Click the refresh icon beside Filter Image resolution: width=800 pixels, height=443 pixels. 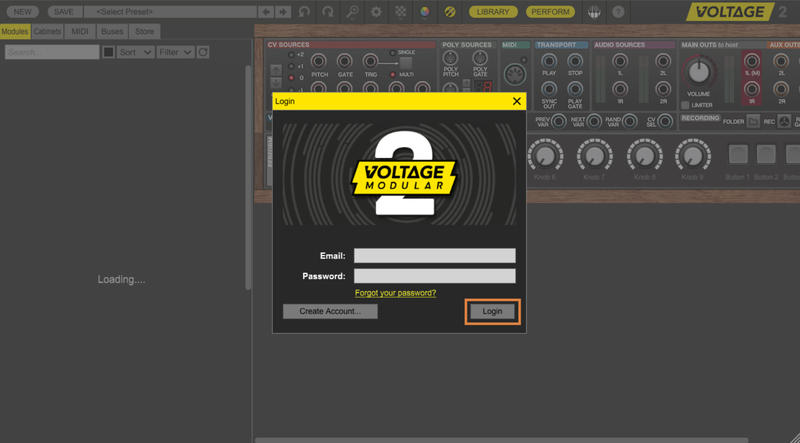(x=203, y=52)
